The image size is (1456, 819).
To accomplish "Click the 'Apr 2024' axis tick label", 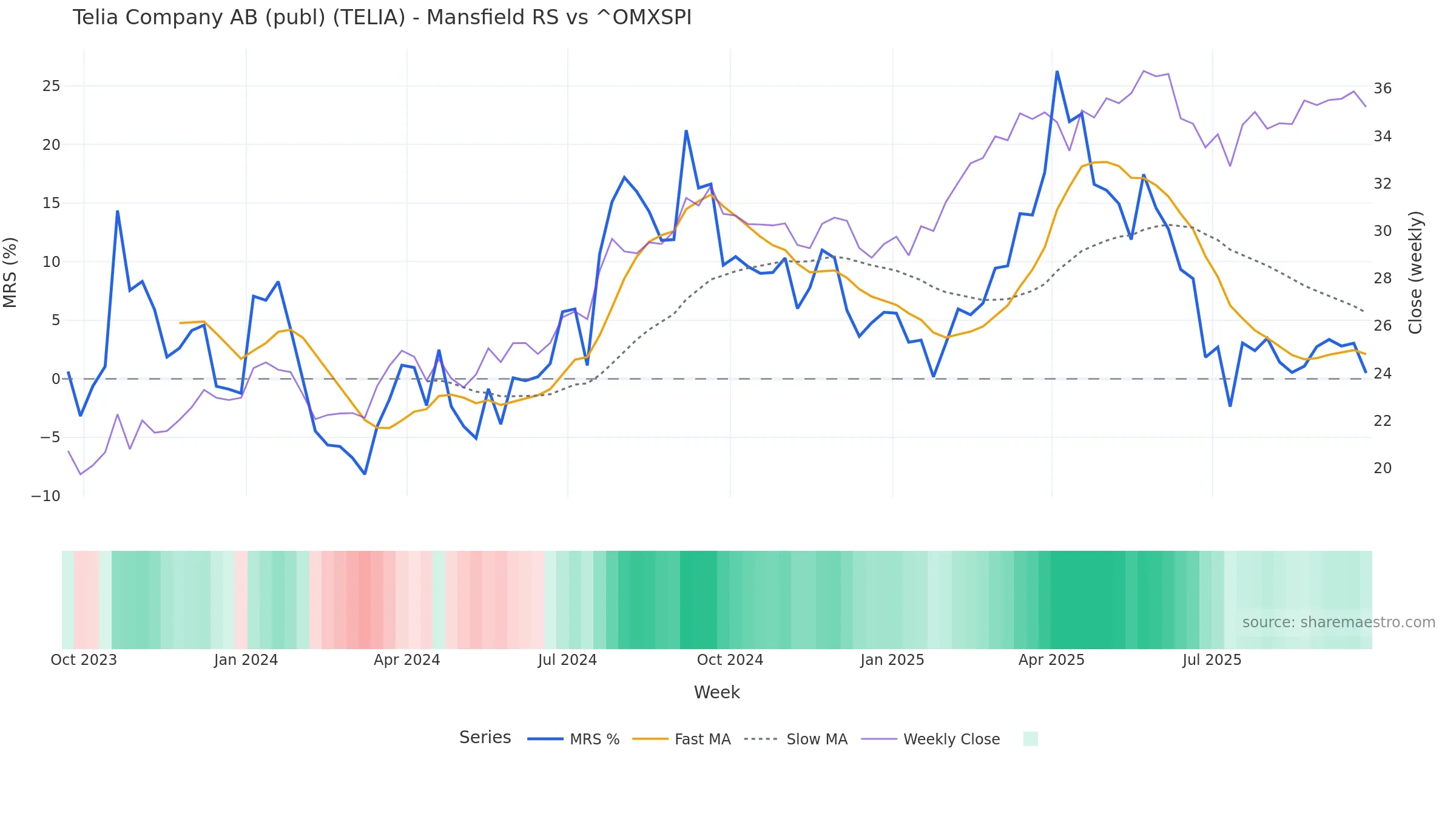I will 406,660.
